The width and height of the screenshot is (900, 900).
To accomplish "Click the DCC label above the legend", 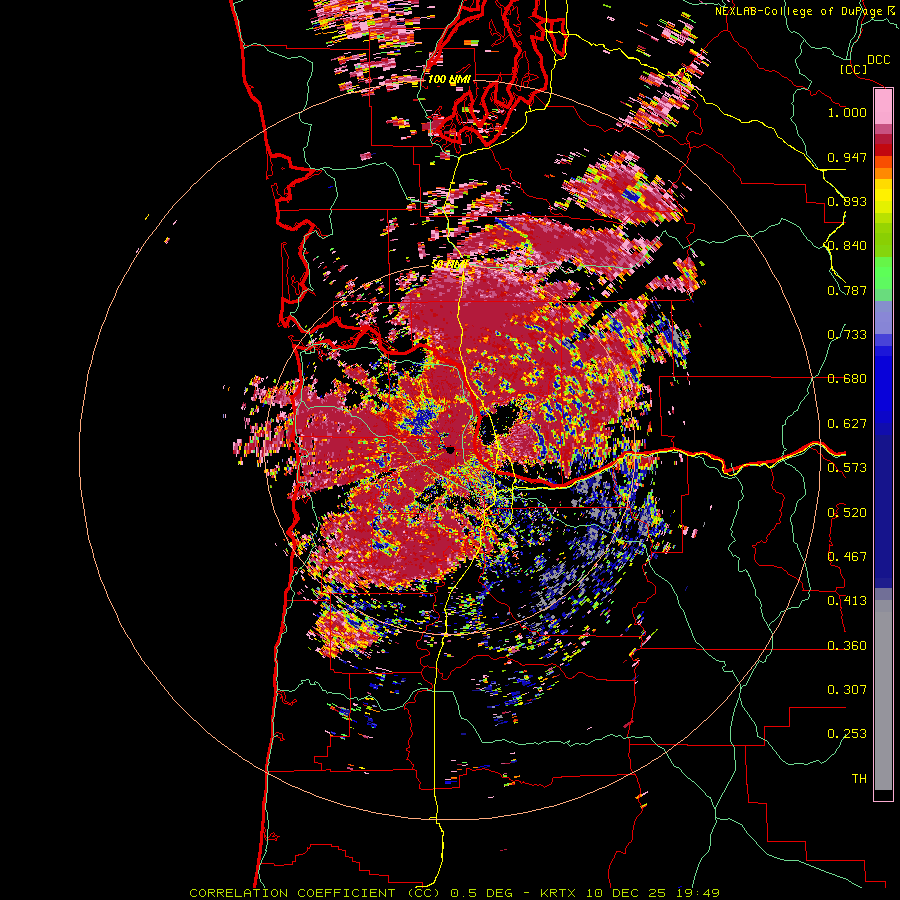I will tap(878, 60).
